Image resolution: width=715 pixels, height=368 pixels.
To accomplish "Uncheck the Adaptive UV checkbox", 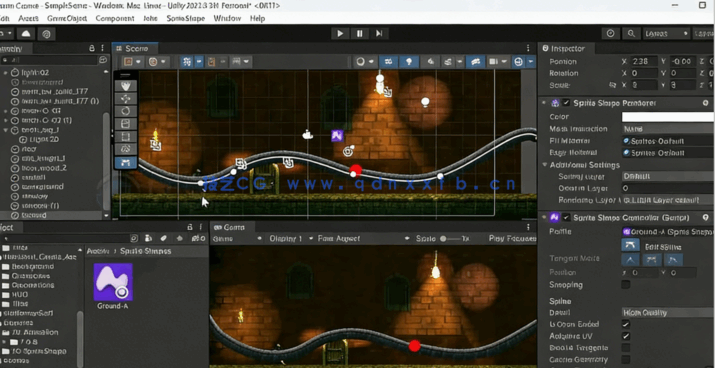I will [626, 336].
